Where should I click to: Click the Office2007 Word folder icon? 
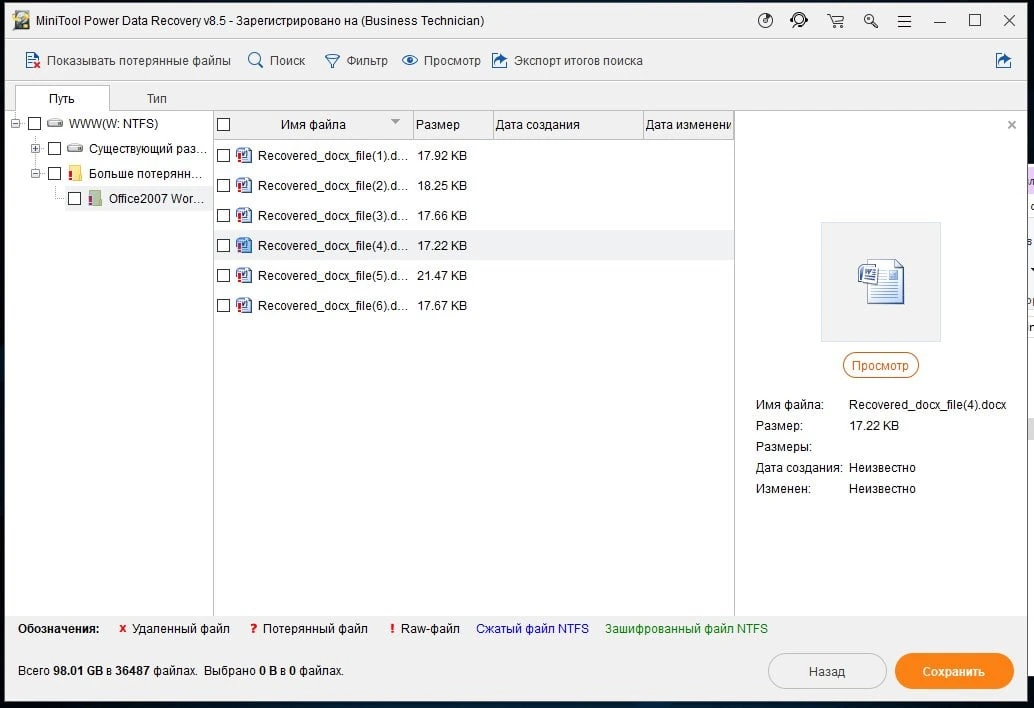(95, 198)
